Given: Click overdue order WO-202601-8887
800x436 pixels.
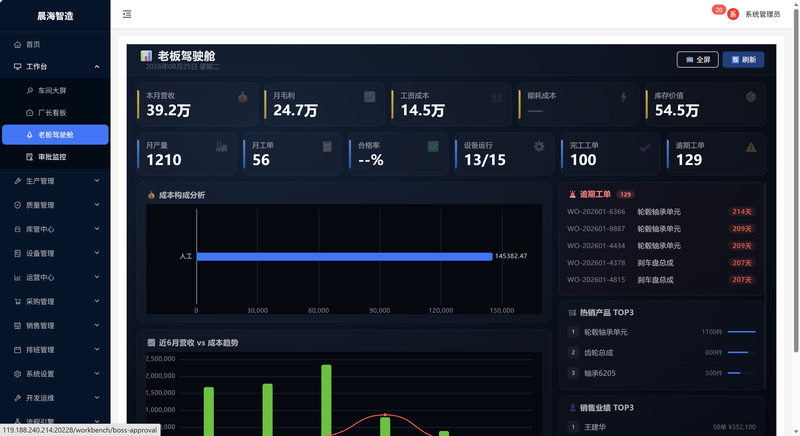Looking at the screenshot, I should 662,229.
